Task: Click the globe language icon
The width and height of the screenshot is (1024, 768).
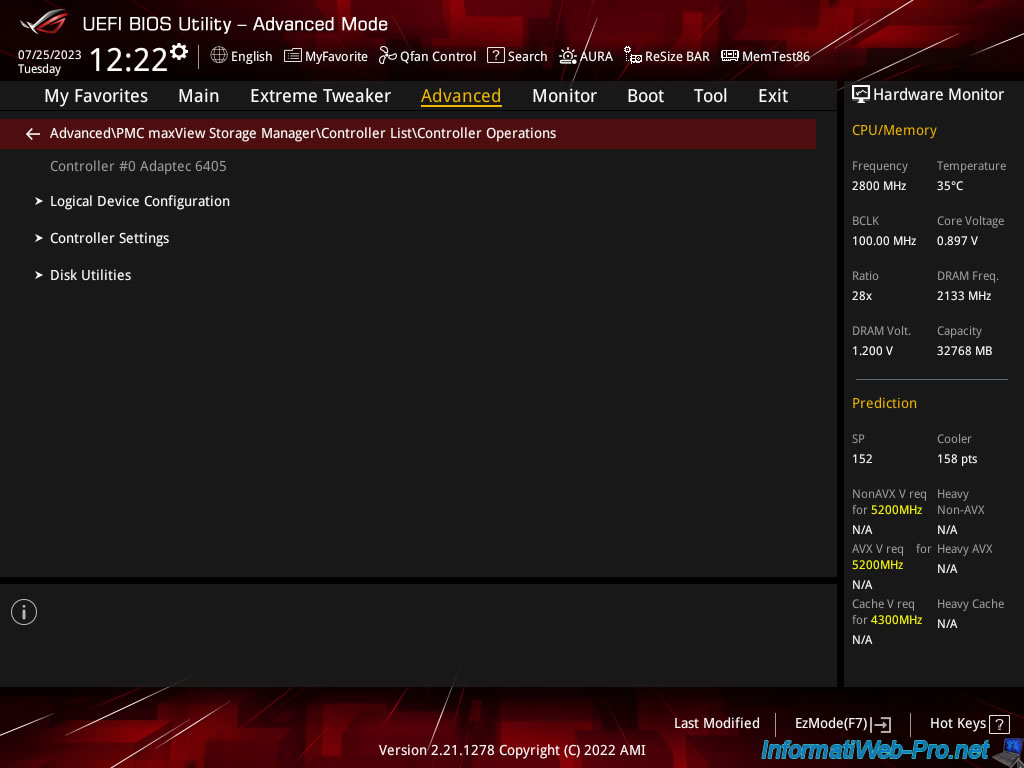Action: pos(219,56)
